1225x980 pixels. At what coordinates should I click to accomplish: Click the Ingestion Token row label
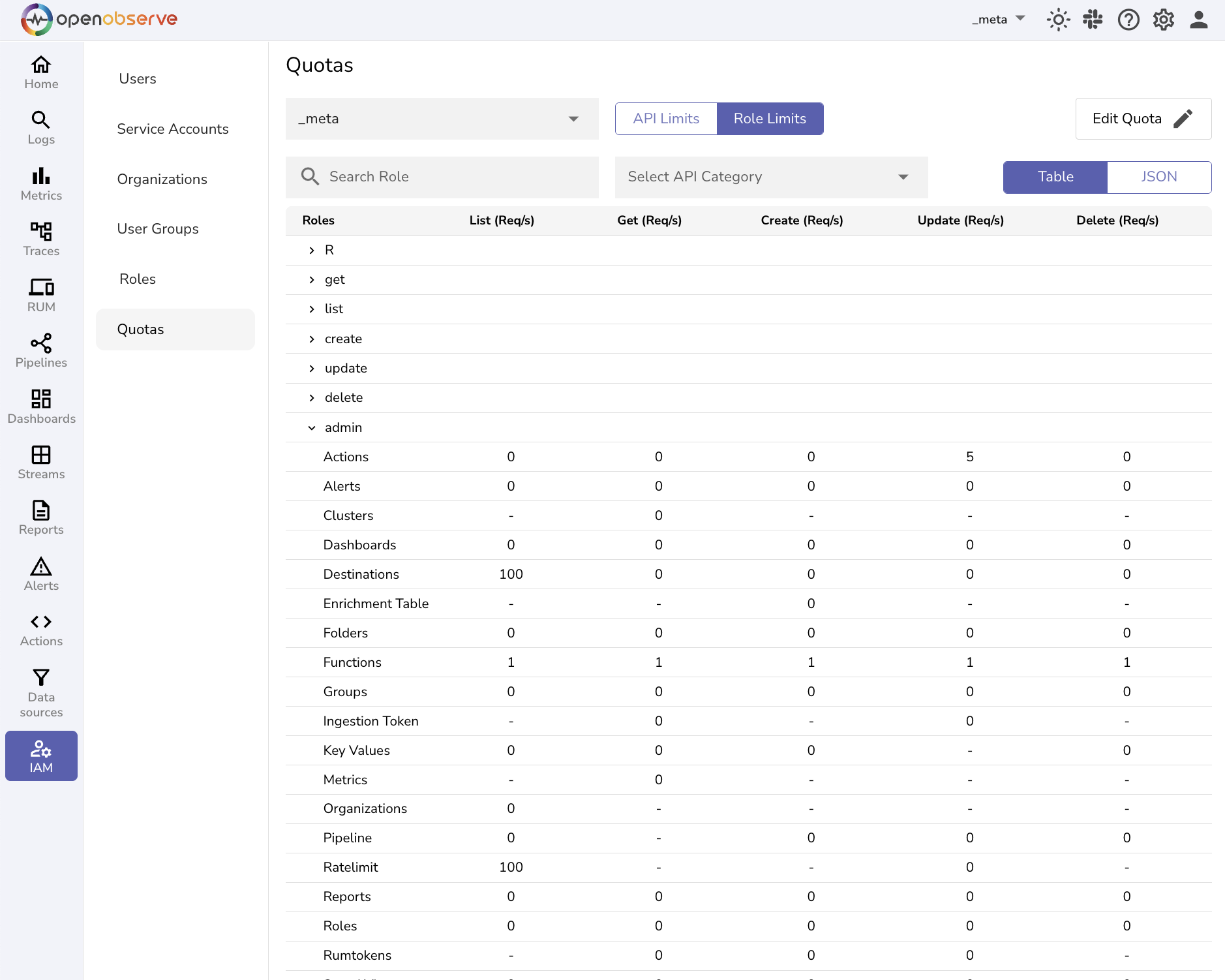pyautogui.click(x=371, y=721)
